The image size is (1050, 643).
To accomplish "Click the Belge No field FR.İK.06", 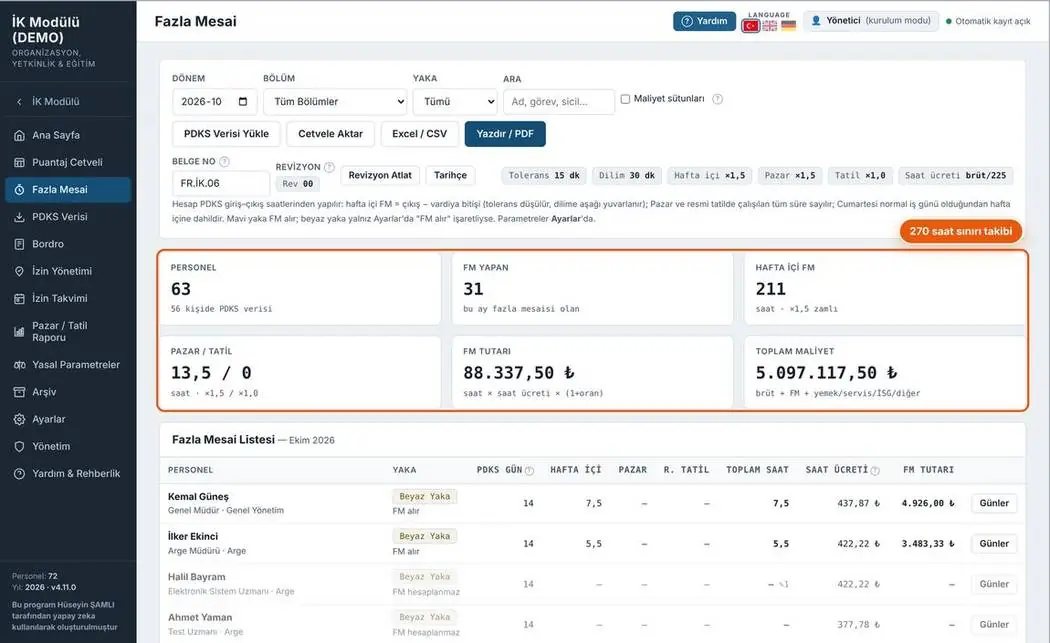I will [x=220, y=184].
